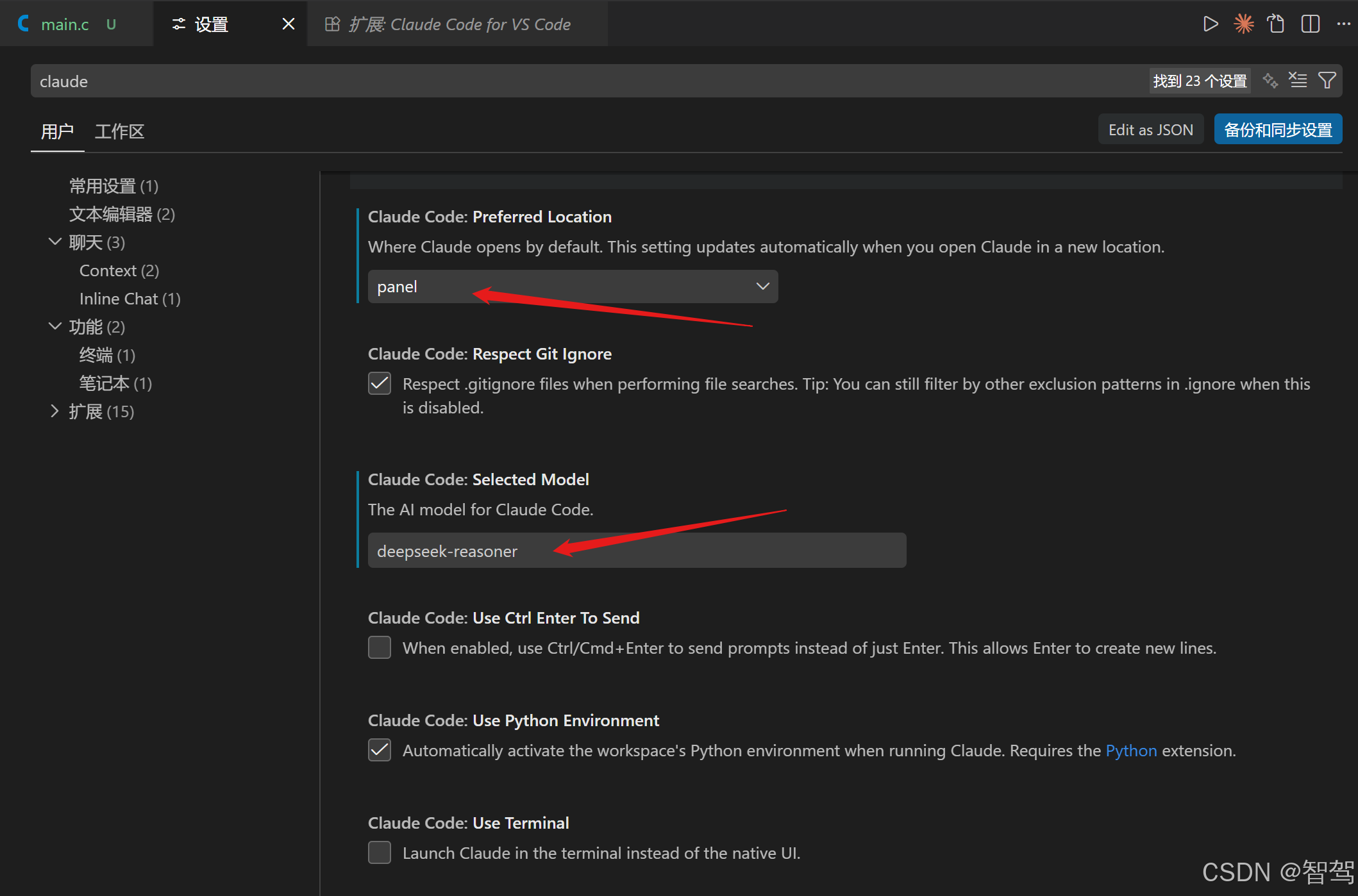Uncheck the Respect Git Ignore checkbox
The height and width of the screenshot is (896, 1358).
tap(380, 383)
